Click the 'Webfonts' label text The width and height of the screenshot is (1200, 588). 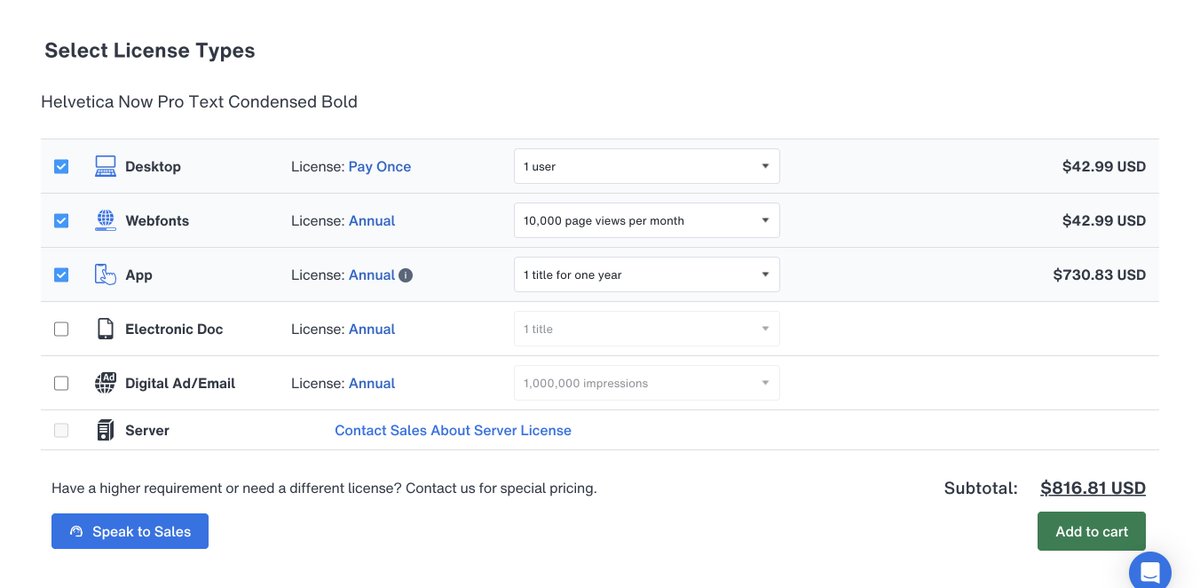pos(157,221)
